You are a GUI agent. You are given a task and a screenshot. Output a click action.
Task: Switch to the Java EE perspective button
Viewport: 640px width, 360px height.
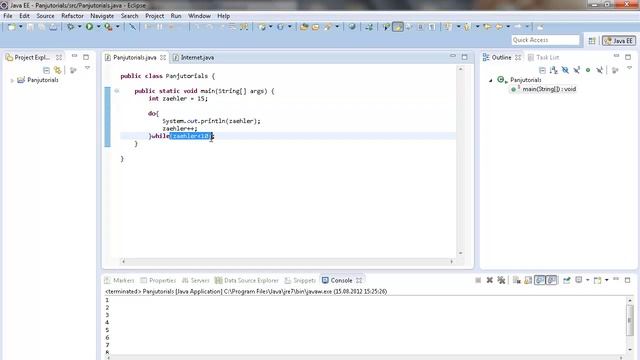coord(619,40)
